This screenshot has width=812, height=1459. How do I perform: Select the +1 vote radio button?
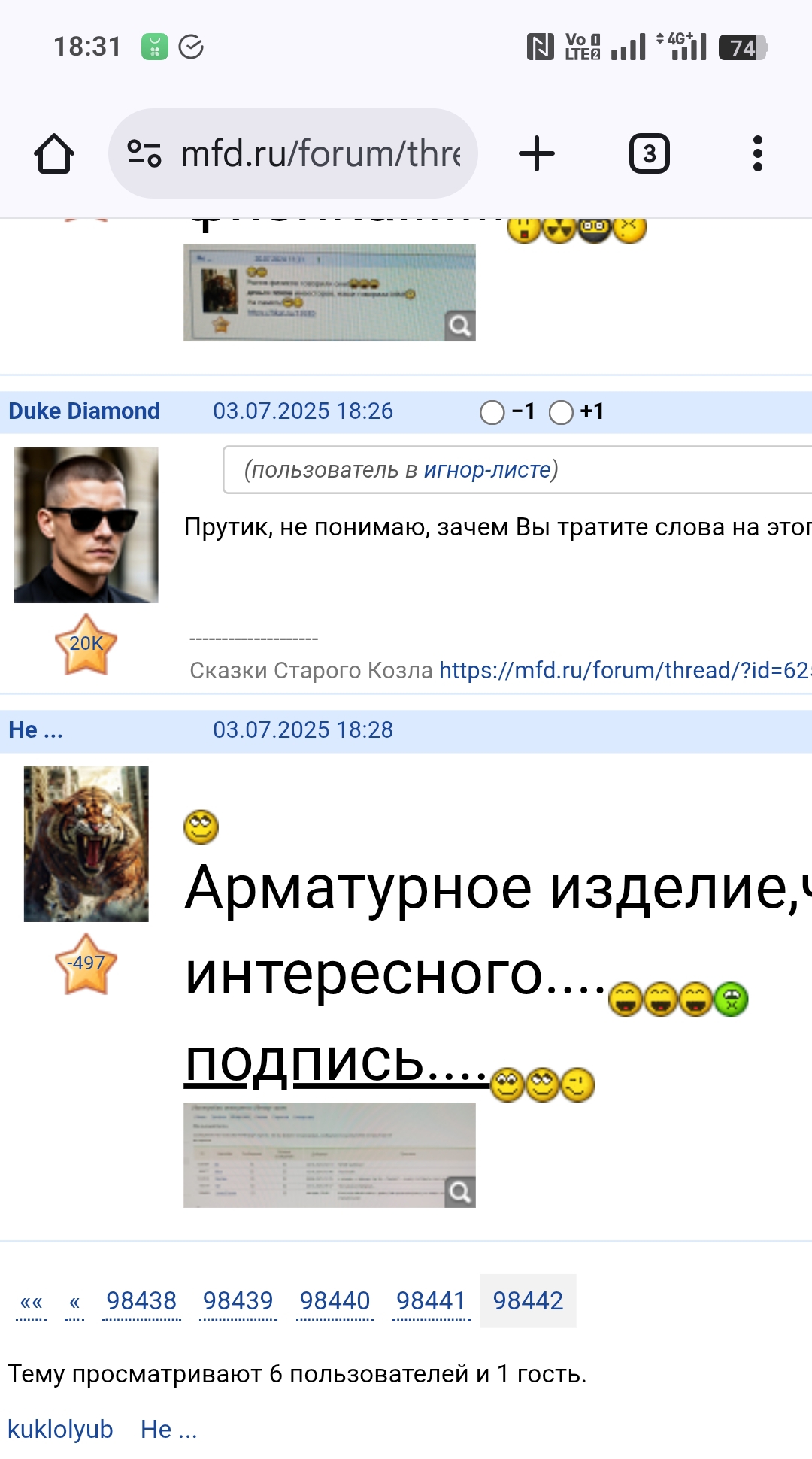[561, 412]
